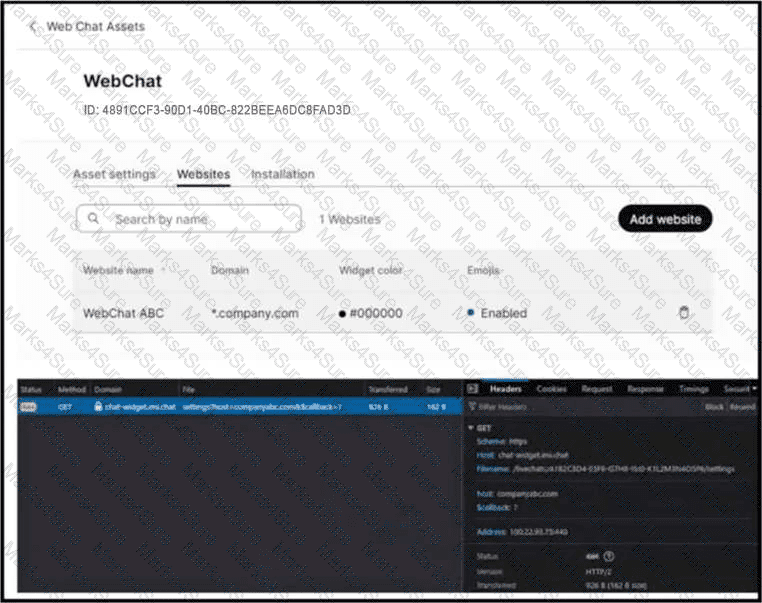Click the lock icon beside chat-widget domain
Screen dimensions: 762x603
(98, 406)
